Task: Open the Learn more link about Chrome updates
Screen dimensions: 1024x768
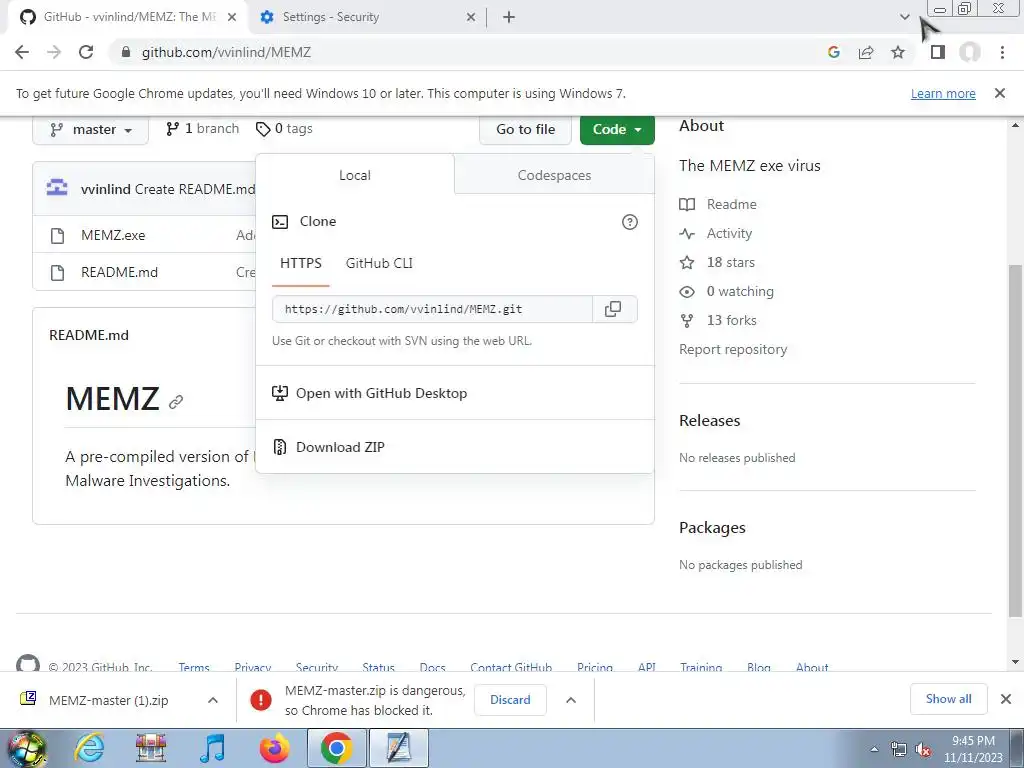Action: (943, 93)
